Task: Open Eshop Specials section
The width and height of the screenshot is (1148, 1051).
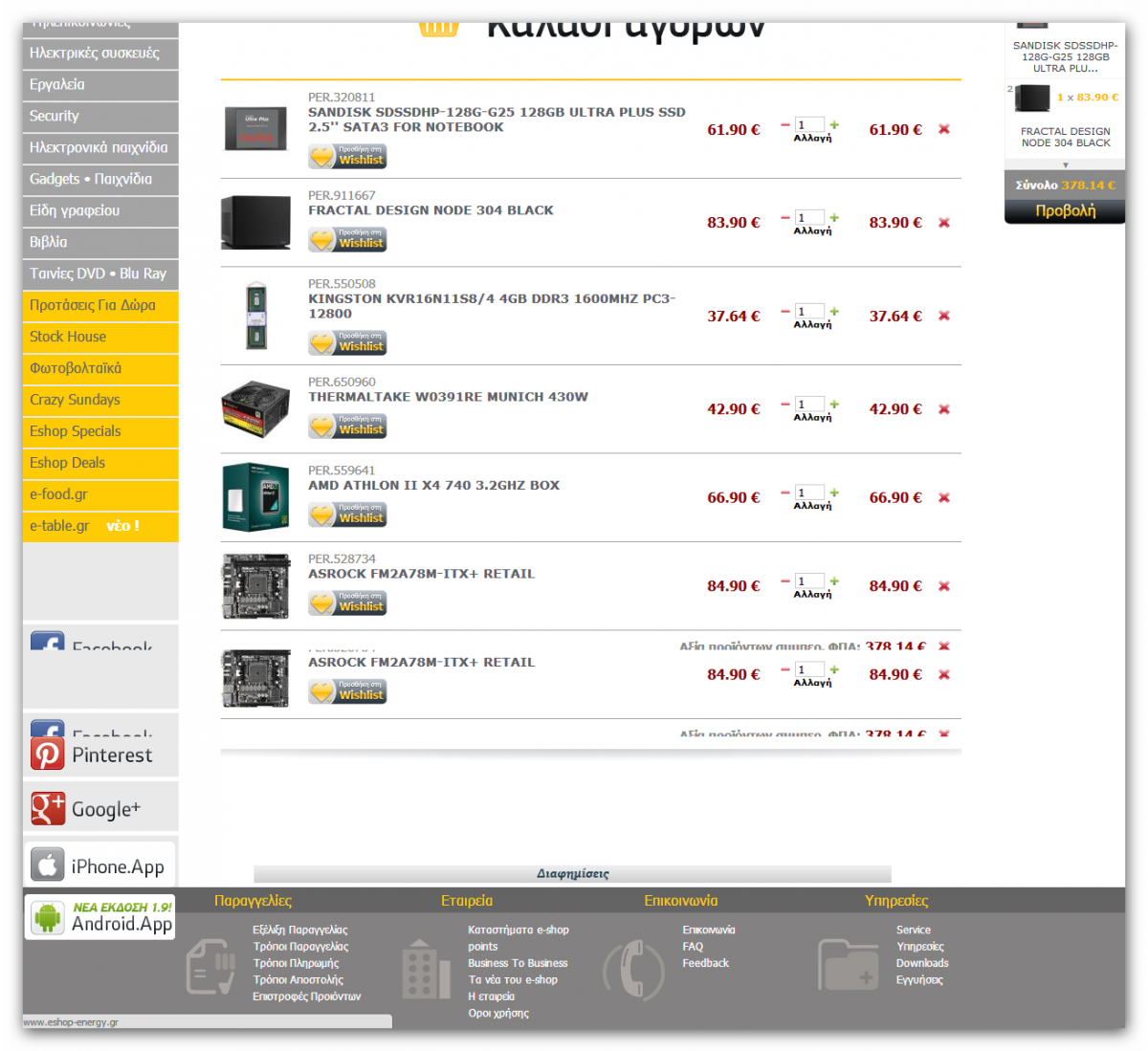Action: coord(100,432)
